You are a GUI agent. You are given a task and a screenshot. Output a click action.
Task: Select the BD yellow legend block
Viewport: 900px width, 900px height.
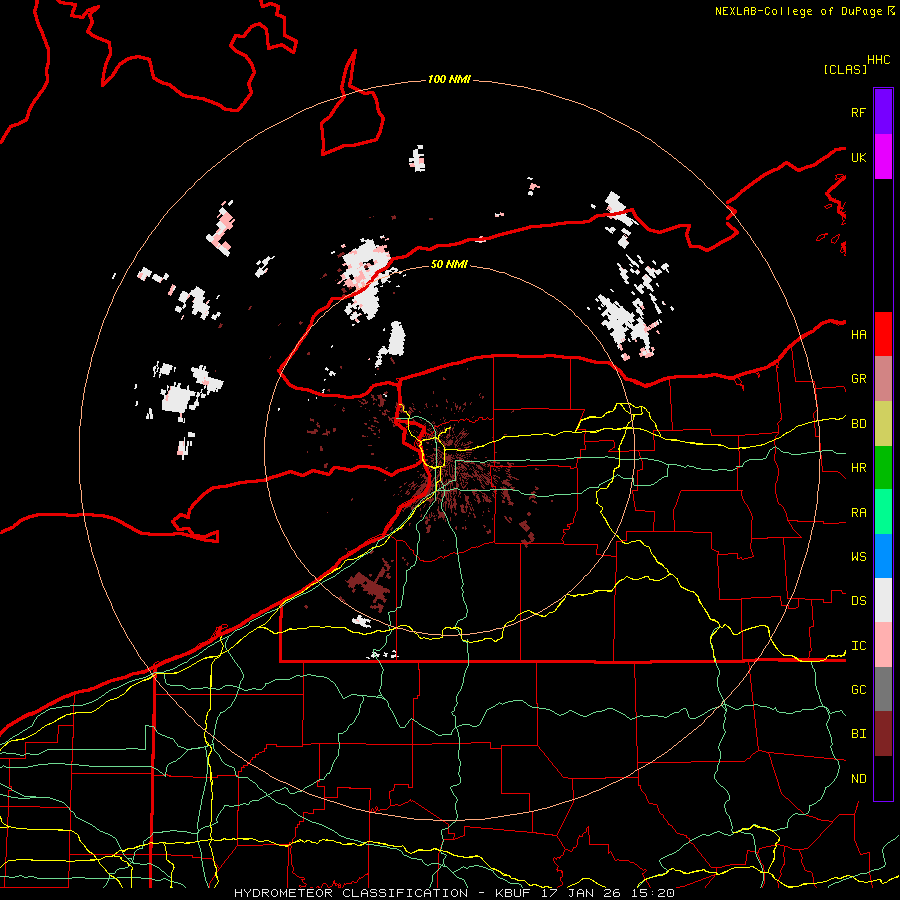[x=883, y=424]
